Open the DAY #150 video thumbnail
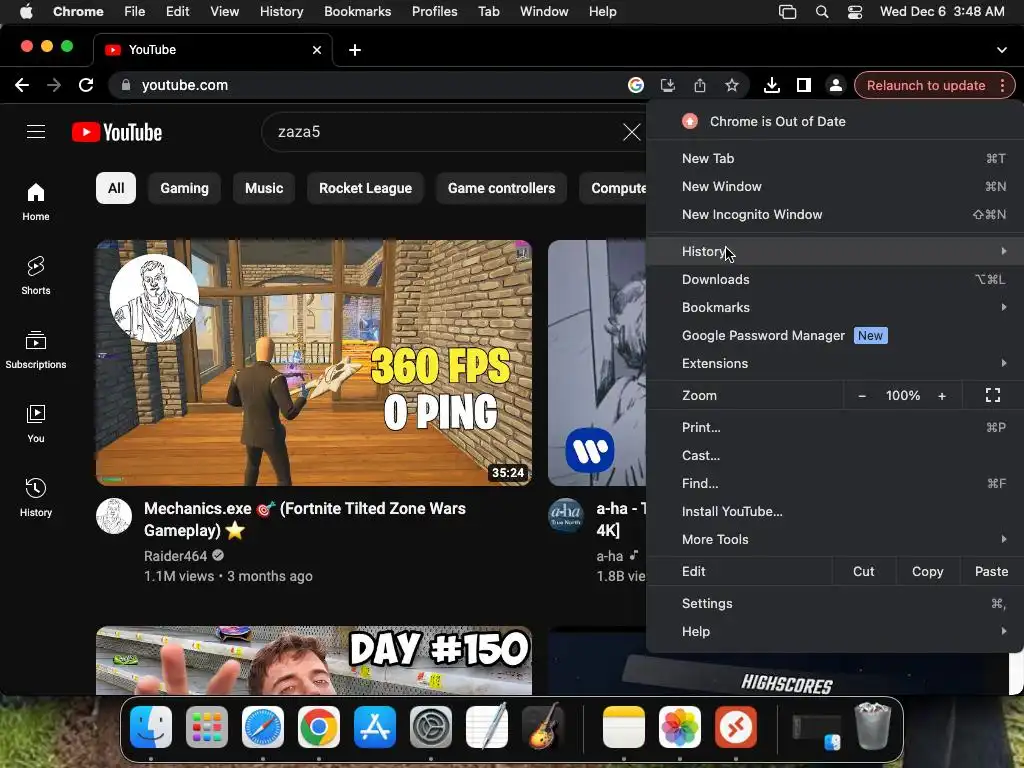Screen dimensions: 1024x768 click(314, 660)
